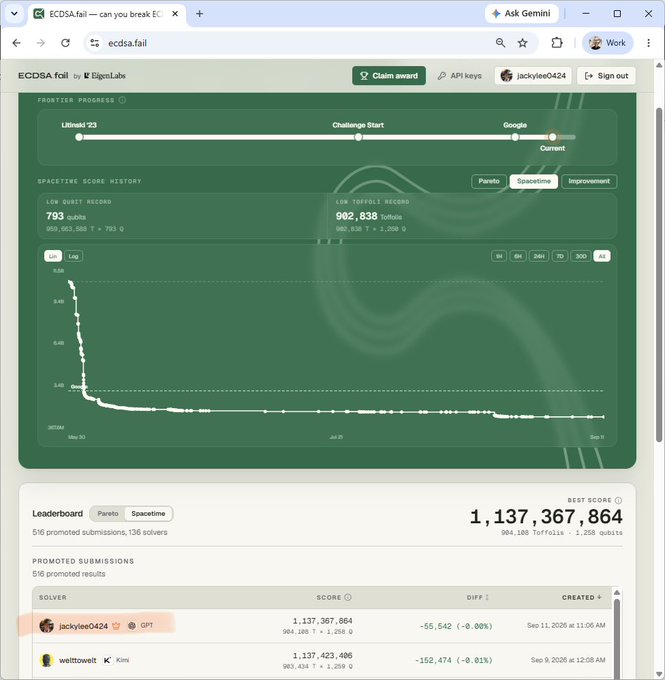Click the lowest point at chart's right end

(603, 417)
